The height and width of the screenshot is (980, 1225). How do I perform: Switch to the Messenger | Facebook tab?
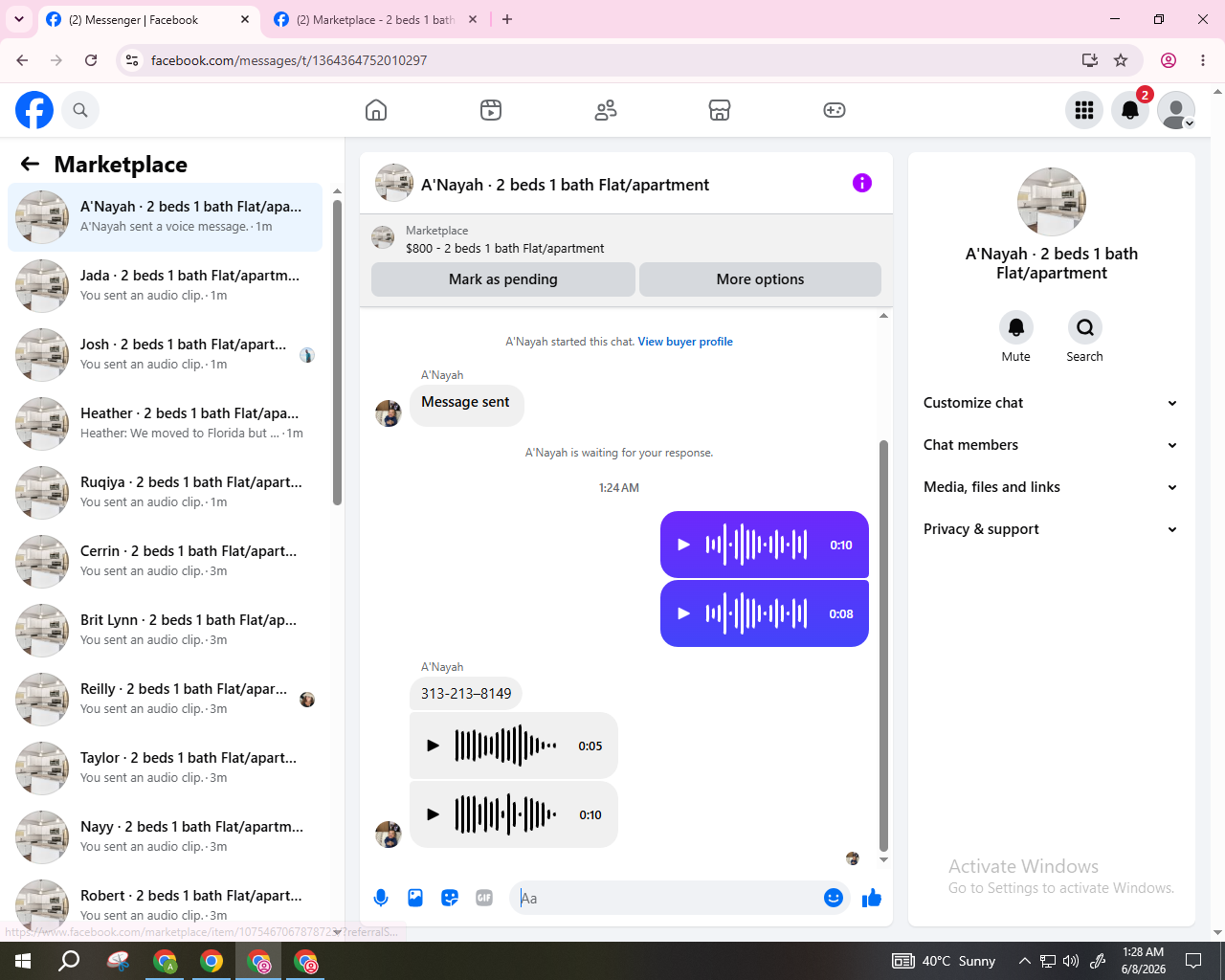point(149,19)
